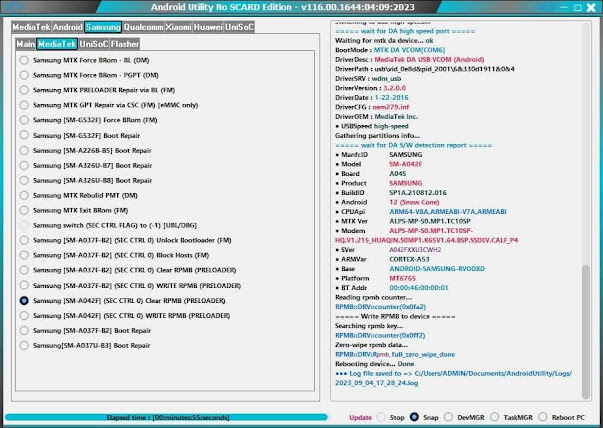
Task: Select the Stop radio option
Action: tap(381, 417)
